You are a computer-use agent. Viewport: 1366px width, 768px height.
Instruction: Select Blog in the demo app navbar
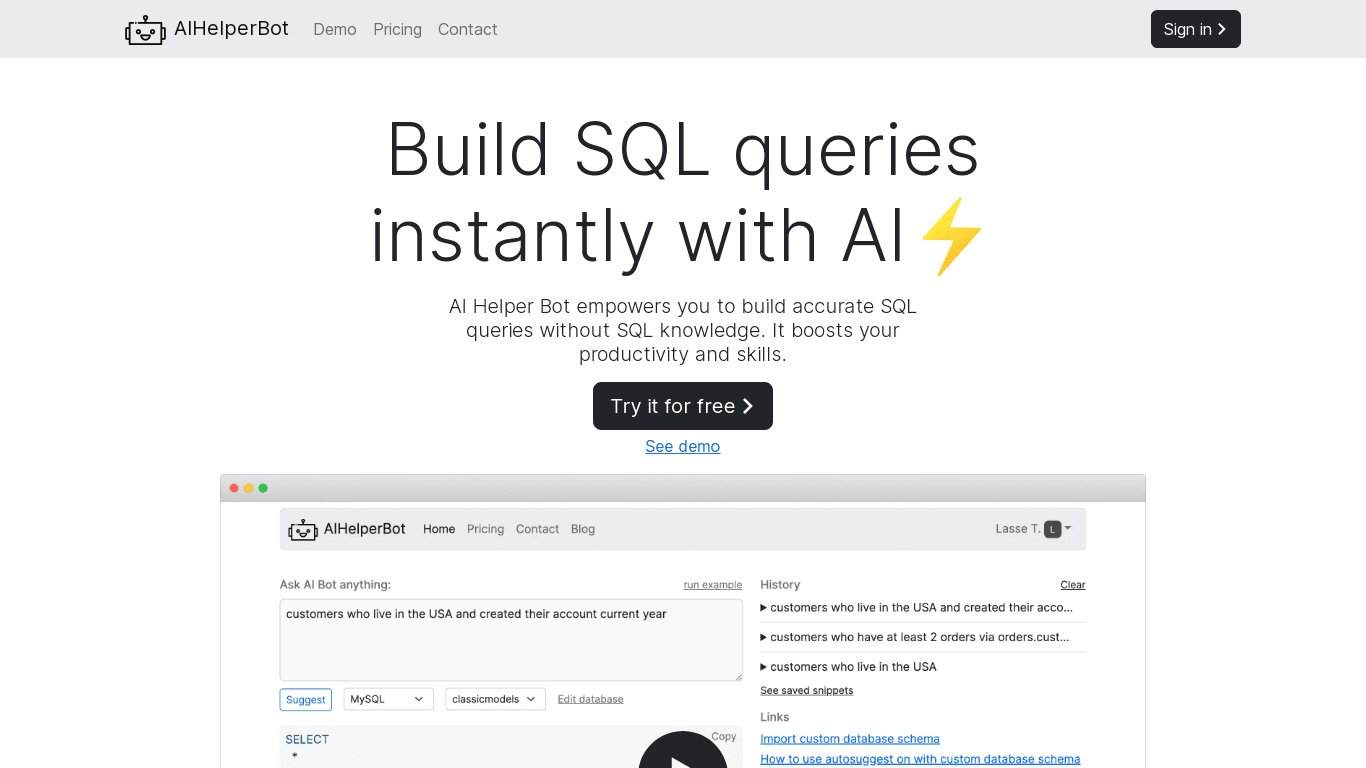coord(583,529)
